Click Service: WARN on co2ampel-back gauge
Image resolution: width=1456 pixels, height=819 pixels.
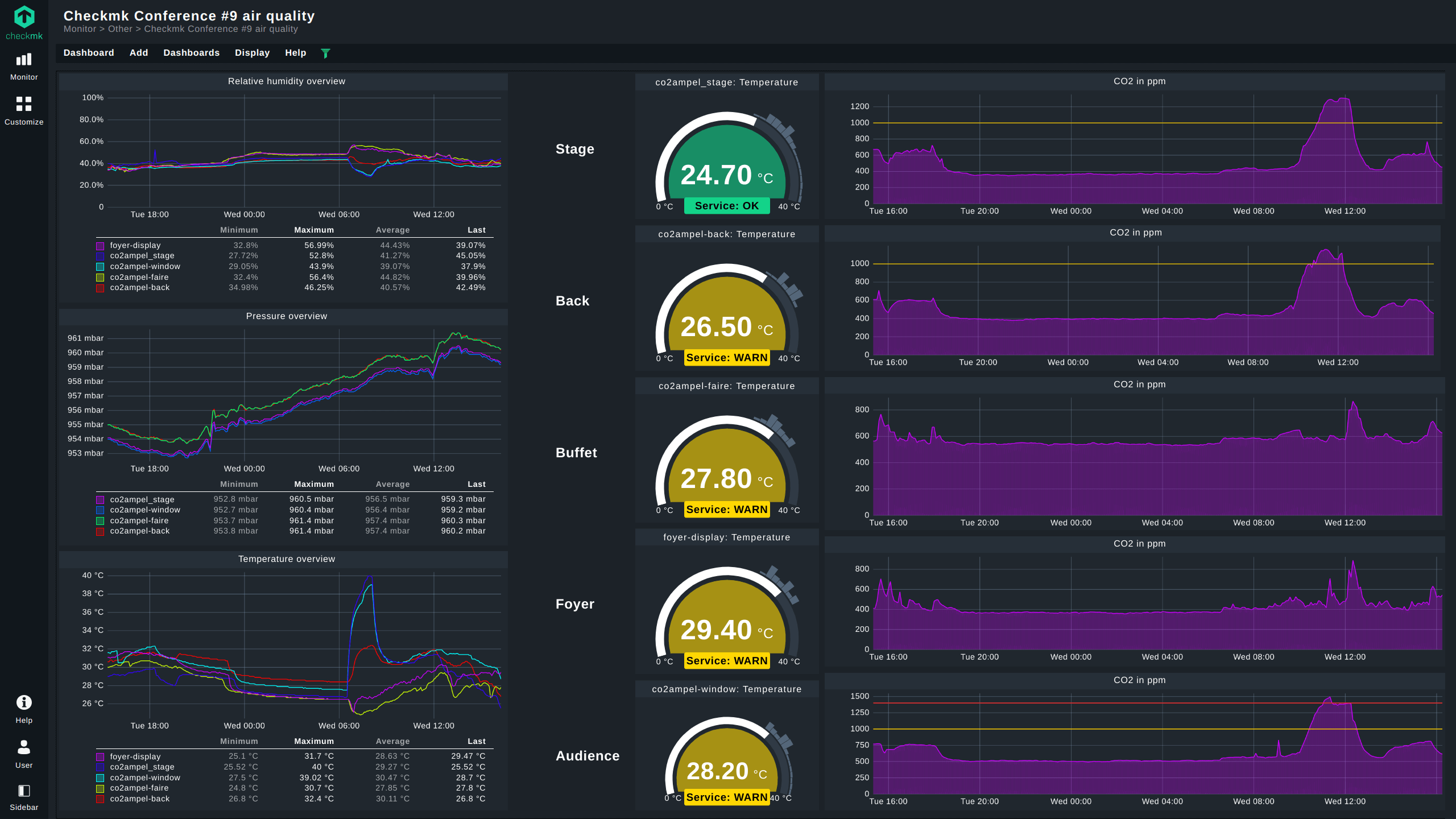[x=727, y=358]
